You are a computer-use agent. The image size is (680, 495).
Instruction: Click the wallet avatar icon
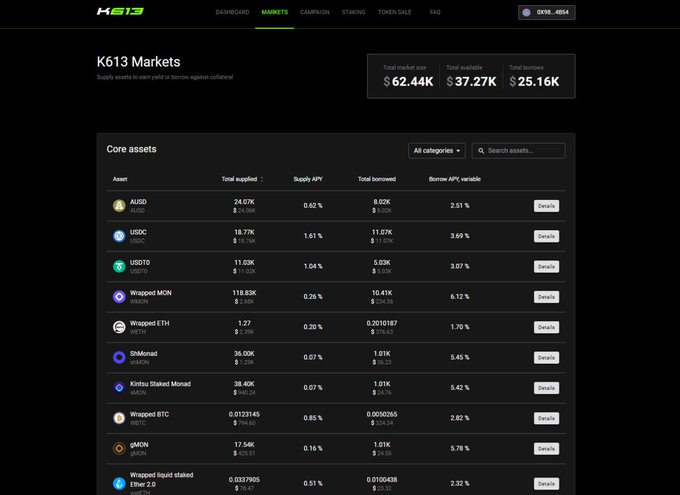(x=526, y=13)
